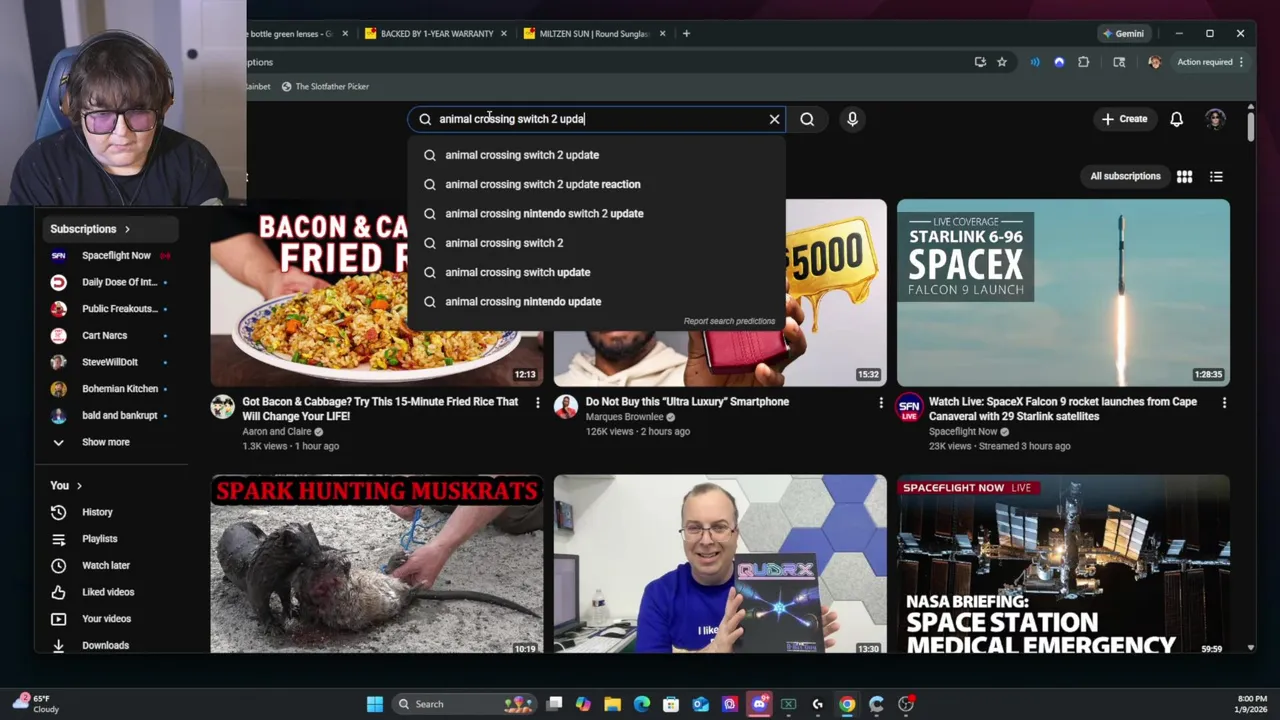Open the YouTube account avatar menu
1280x720 pixels.
[1215, 119]
